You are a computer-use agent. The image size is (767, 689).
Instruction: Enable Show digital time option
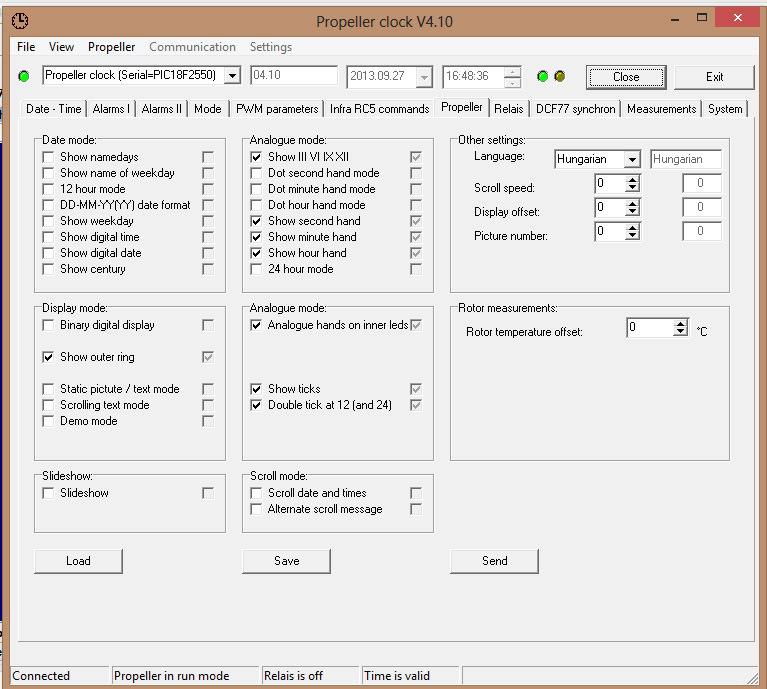click(48, 237)
